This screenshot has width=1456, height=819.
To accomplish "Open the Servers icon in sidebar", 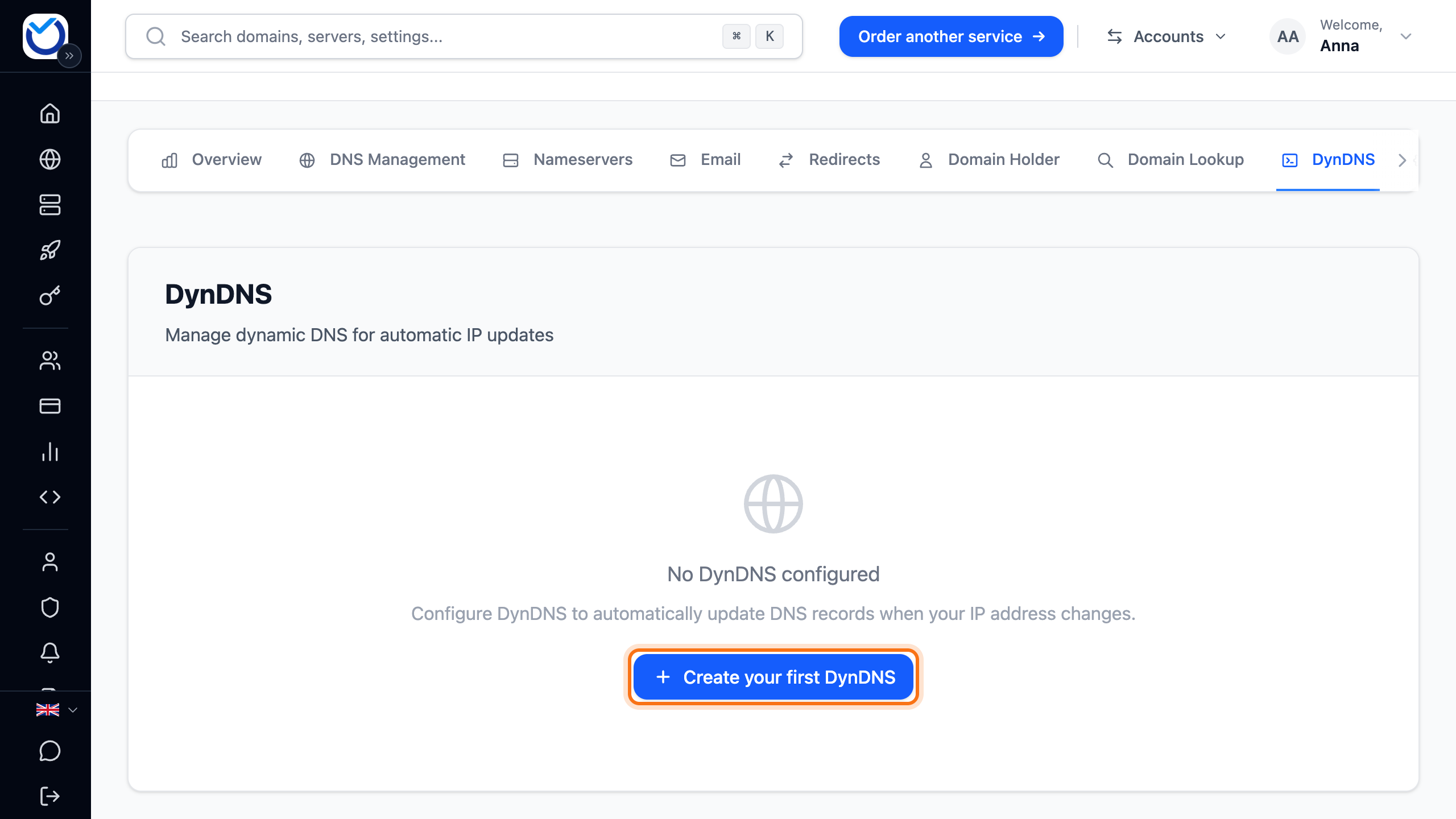I will (50, 205).
